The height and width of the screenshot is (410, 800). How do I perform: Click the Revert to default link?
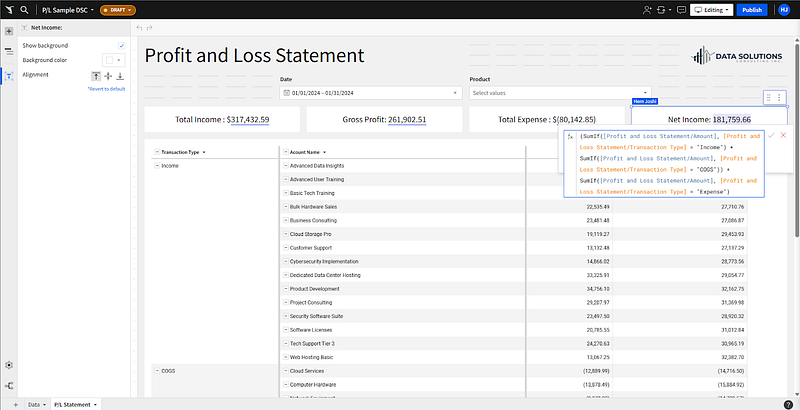[106, 89]
